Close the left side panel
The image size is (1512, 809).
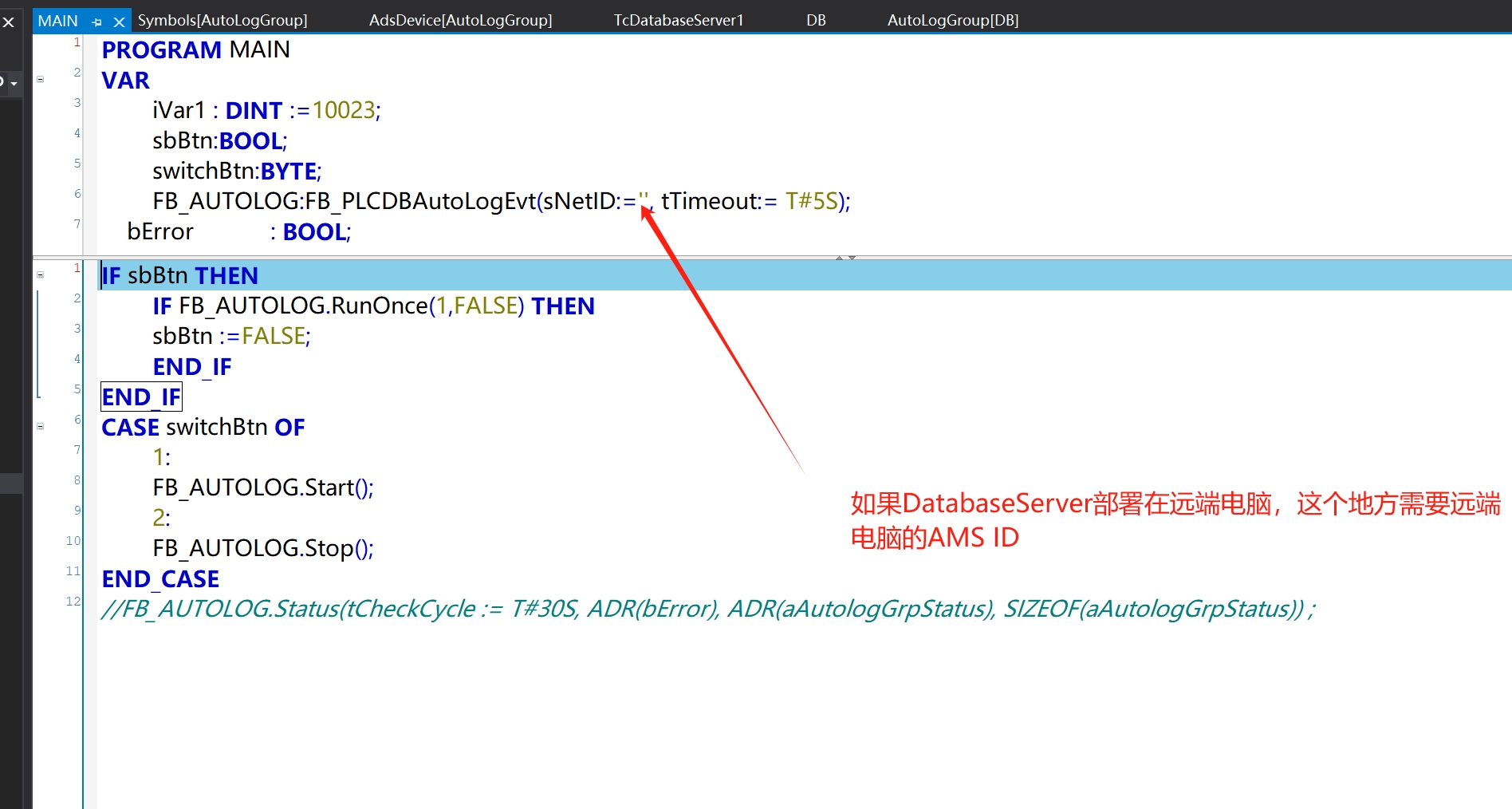pos(9,22)
